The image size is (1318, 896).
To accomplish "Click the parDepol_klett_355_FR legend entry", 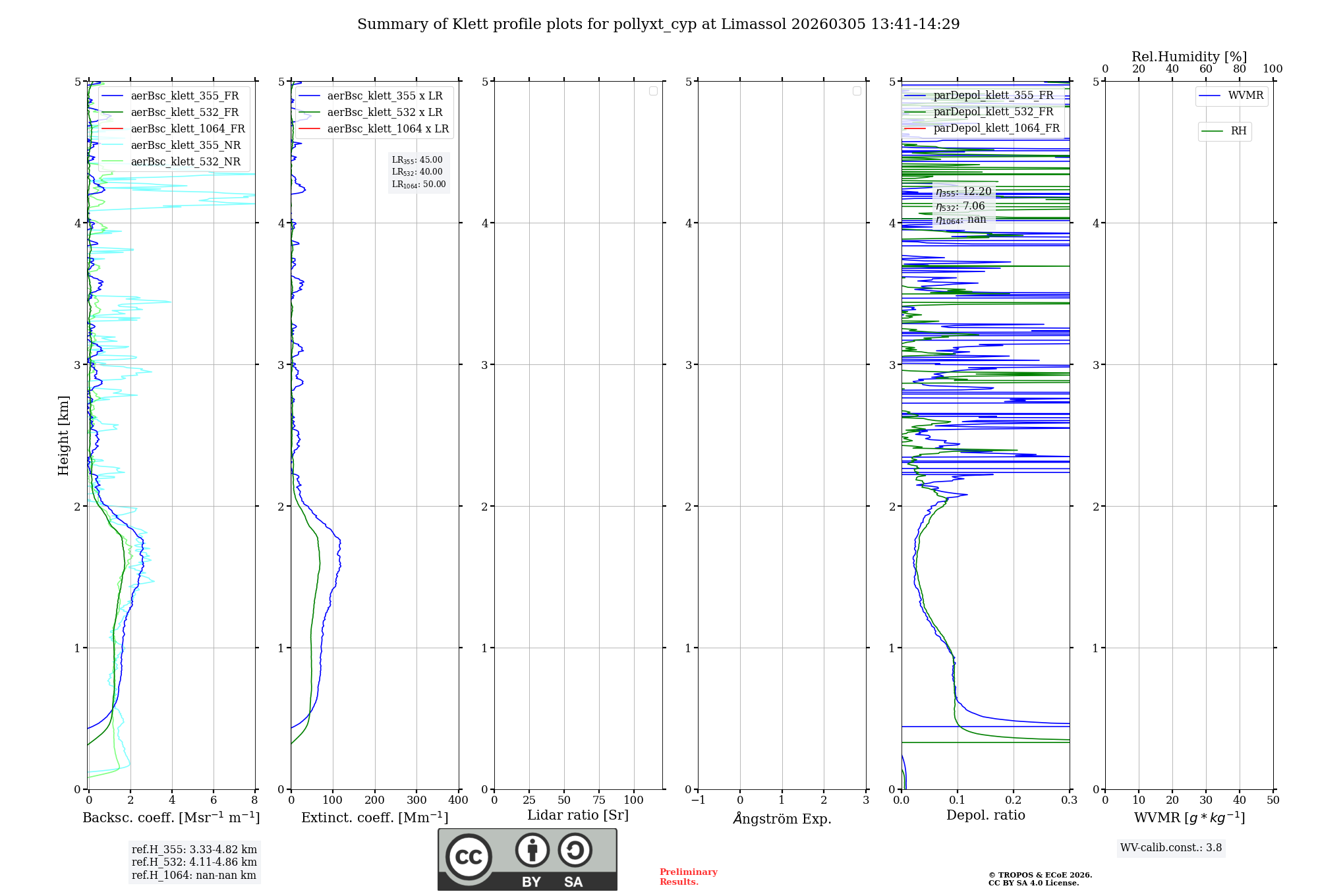I will [x=992, y=96].
